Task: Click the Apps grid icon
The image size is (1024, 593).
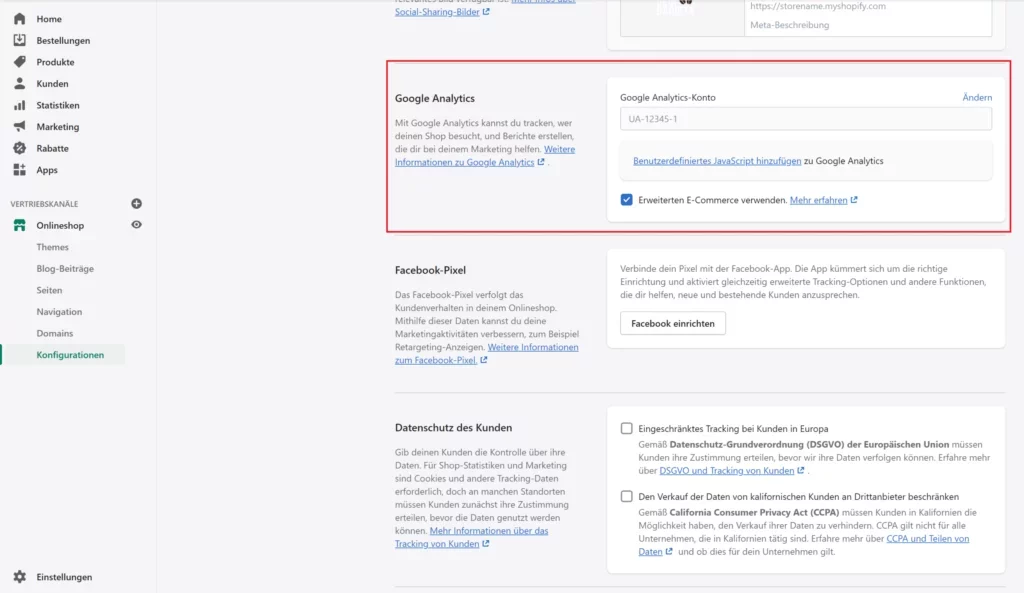Action: tap(20, 170)
